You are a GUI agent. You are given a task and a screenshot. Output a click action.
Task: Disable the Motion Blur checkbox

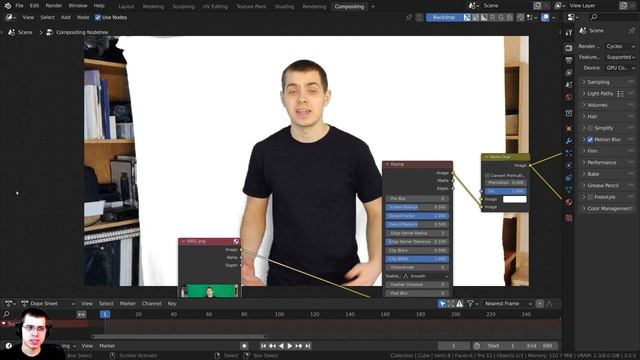(590, 140)
